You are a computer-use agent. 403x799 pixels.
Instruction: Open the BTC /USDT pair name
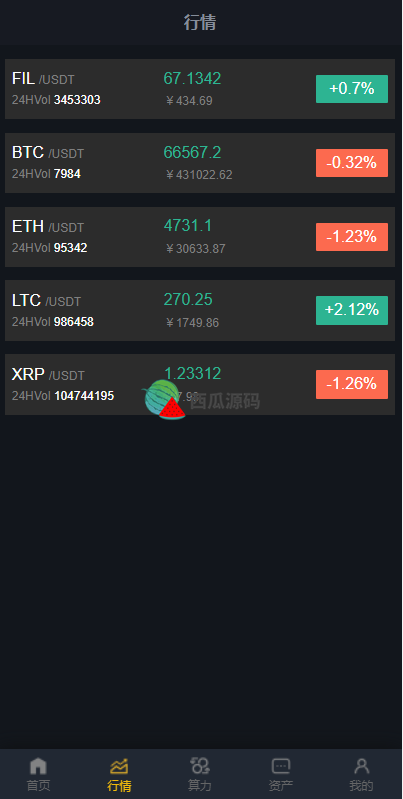(x=48, y=152)
